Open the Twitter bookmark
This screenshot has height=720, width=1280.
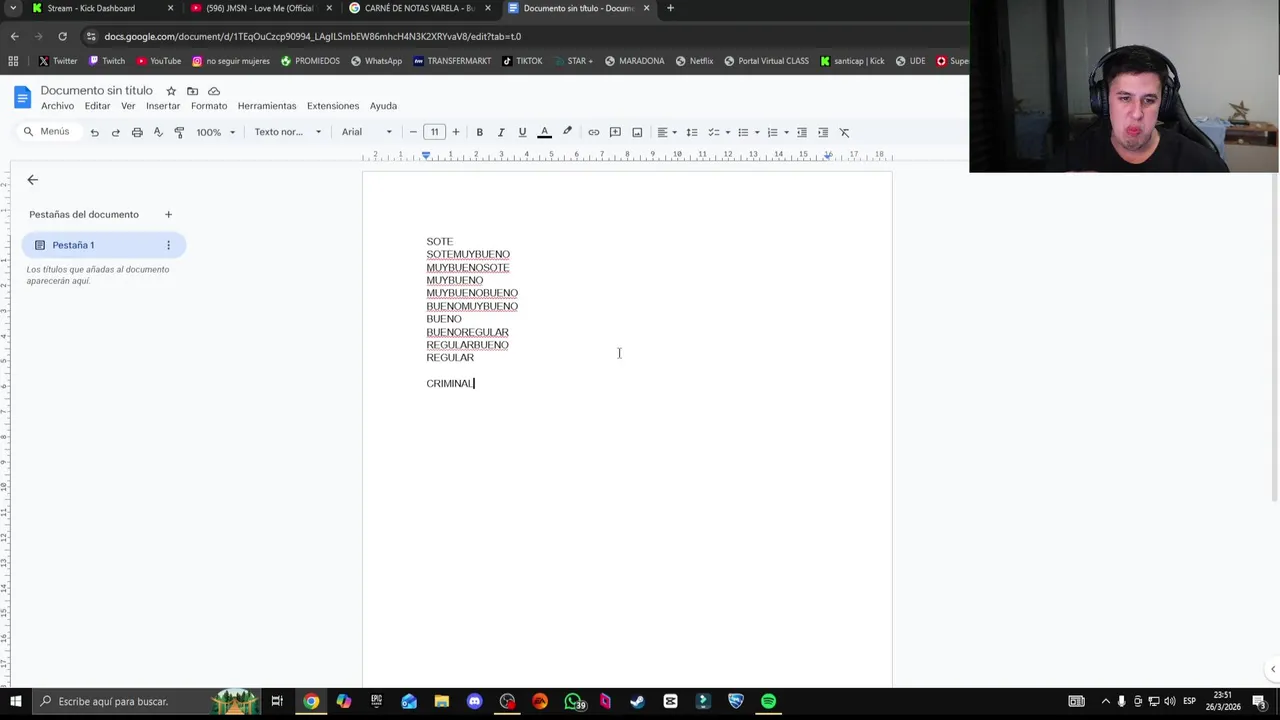[58, 61]
